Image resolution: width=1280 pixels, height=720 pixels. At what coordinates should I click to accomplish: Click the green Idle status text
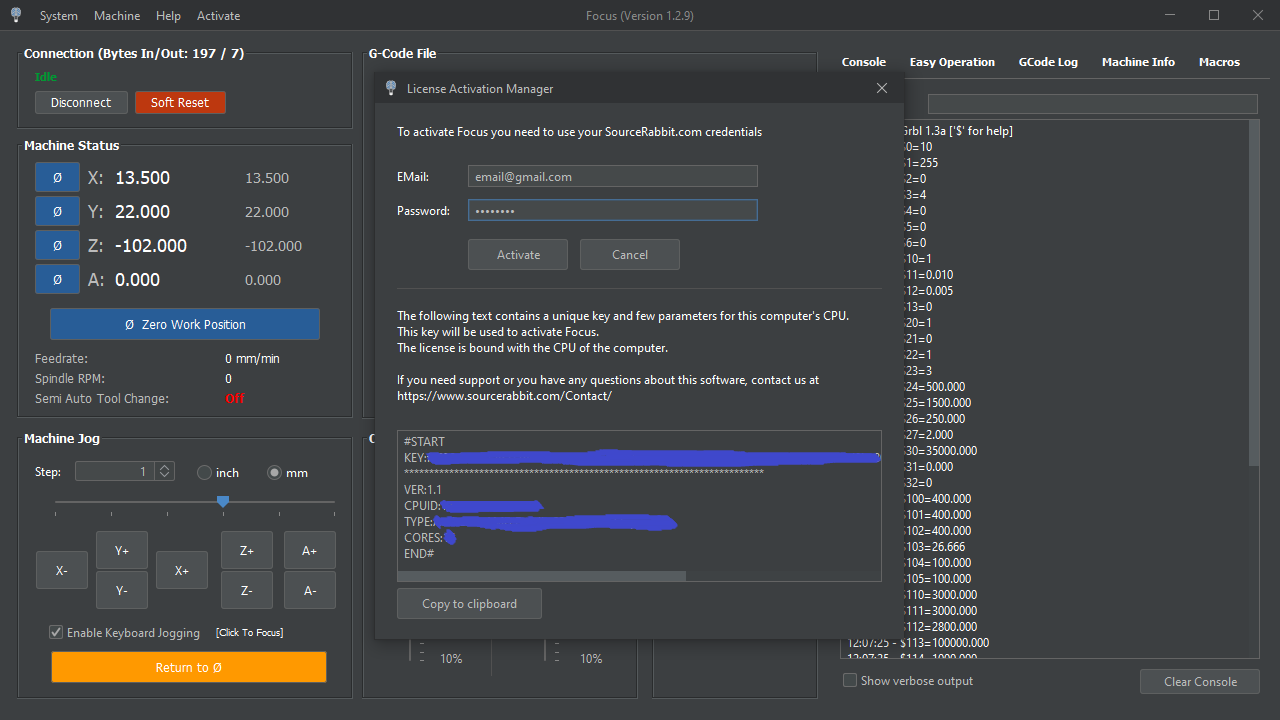[46, 77]
